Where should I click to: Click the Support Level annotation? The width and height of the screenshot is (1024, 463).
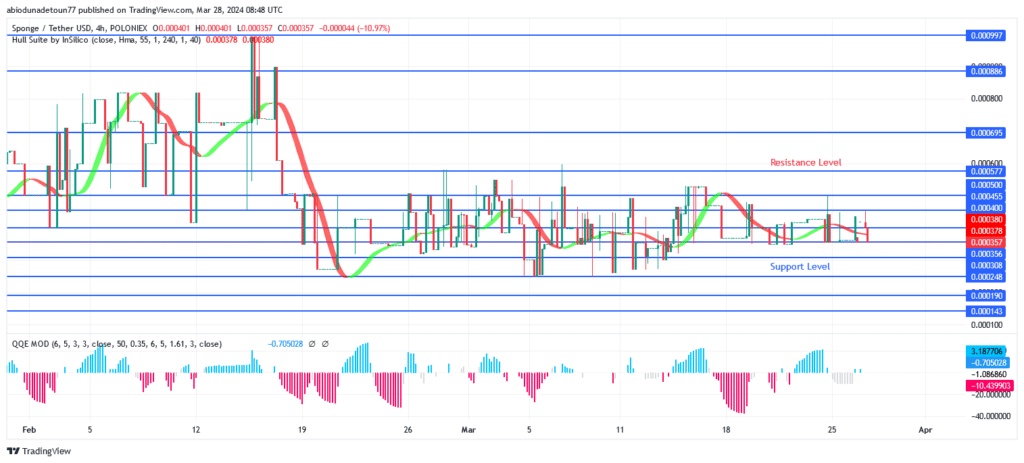(x=800, y=266)
